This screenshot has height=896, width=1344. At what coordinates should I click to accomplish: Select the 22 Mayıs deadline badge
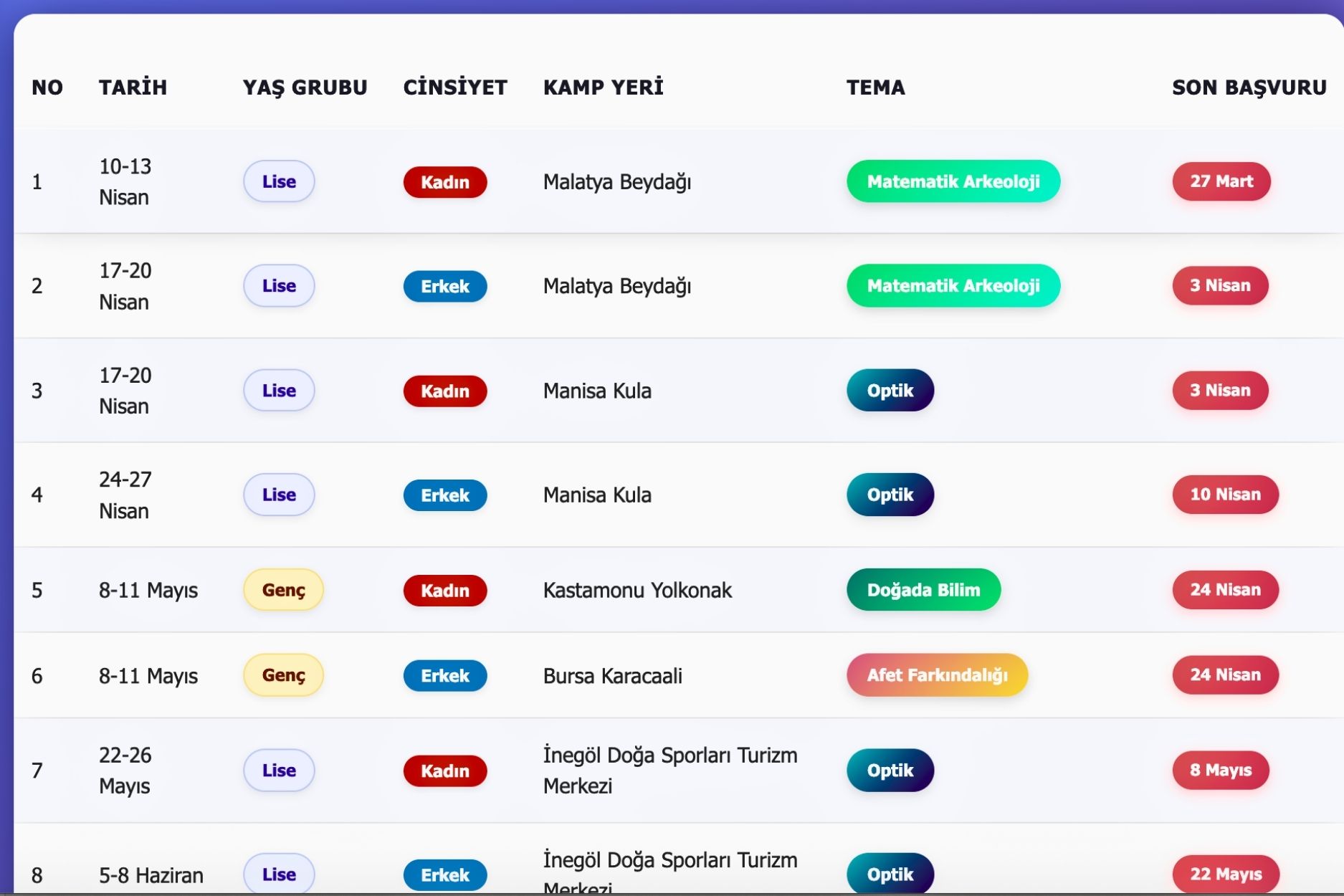1225,874
